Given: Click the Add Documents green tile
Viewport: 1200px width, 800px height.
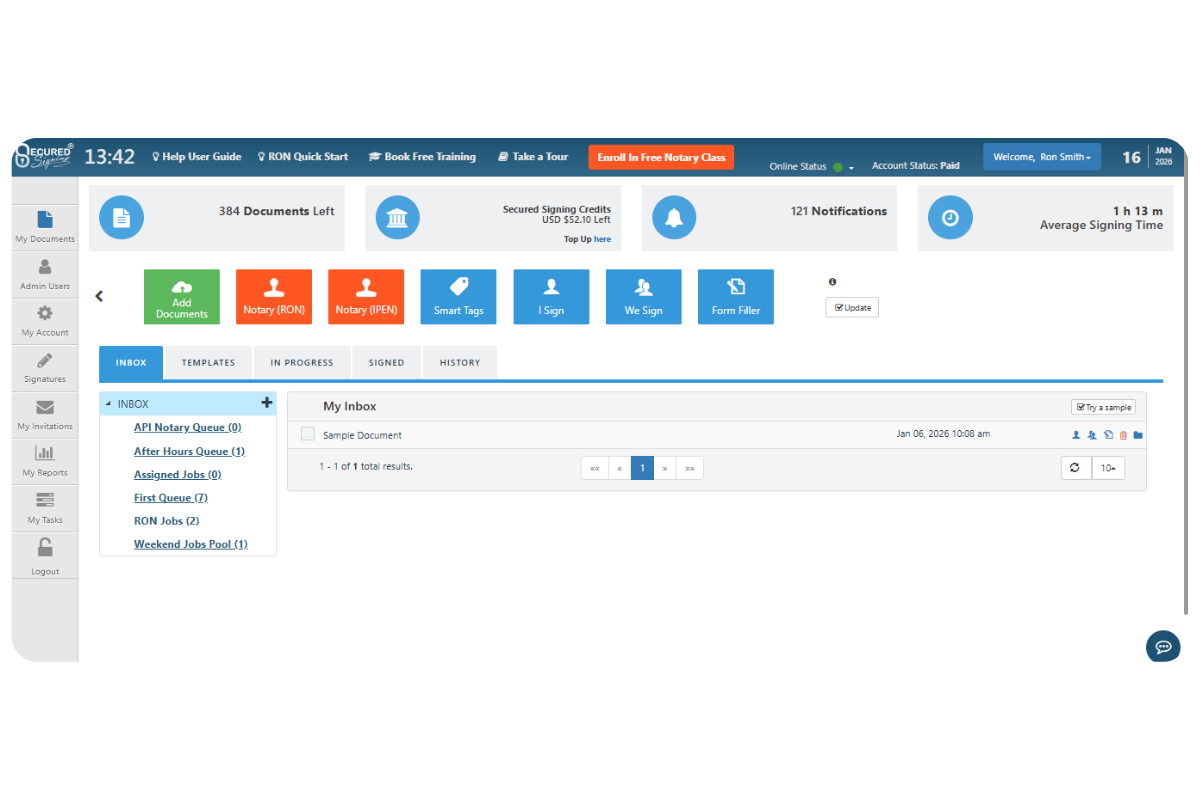Looking at the screenshot, I should [182, 297].
